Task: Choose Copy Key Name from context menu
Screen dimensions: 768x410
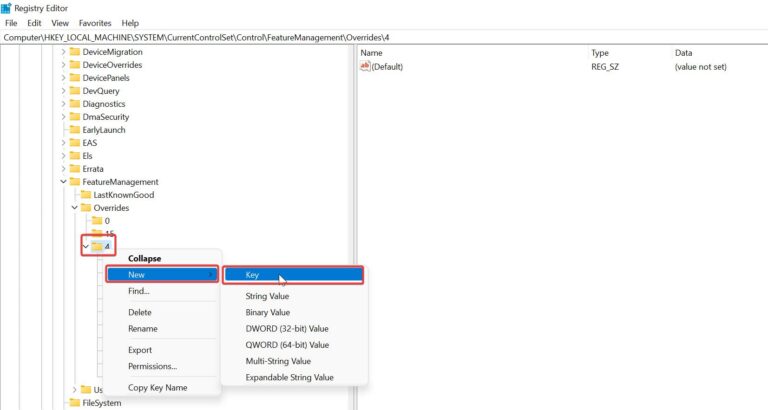Action: tap(157, 387)
